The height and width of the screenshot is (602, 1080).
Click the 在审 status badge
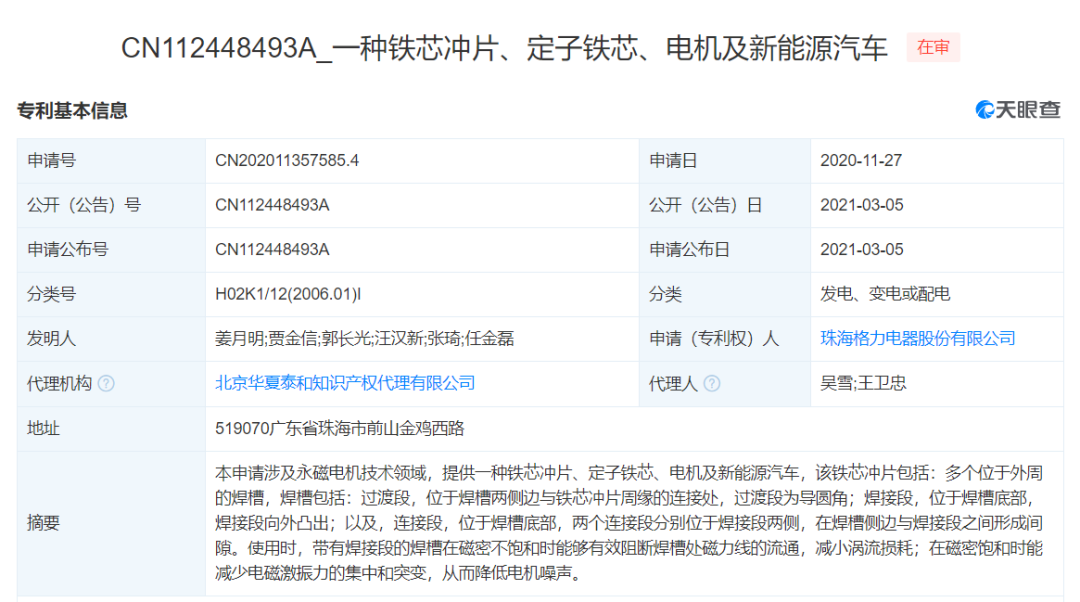coord(933,48)
